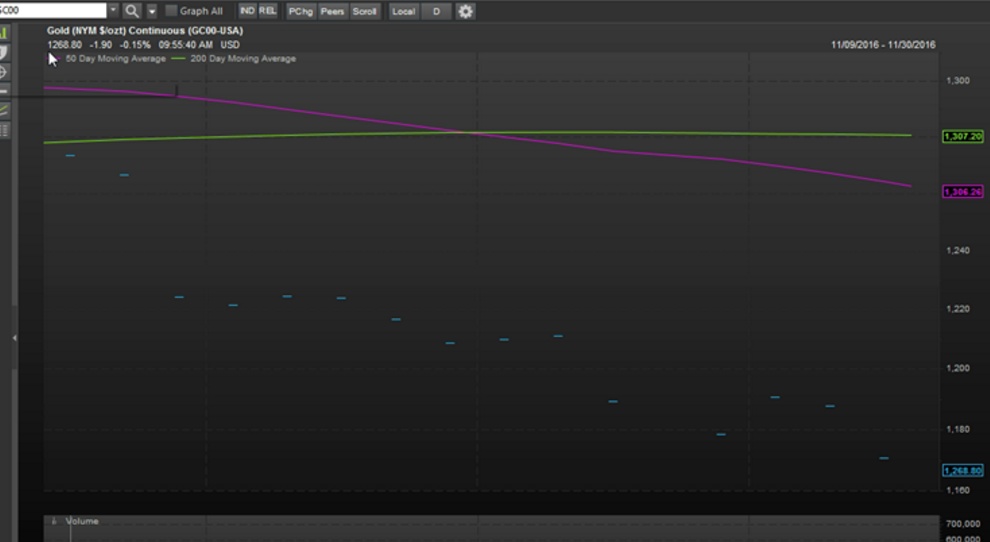Click the green 200 Day legend line swatch

(x=179, y=59)
